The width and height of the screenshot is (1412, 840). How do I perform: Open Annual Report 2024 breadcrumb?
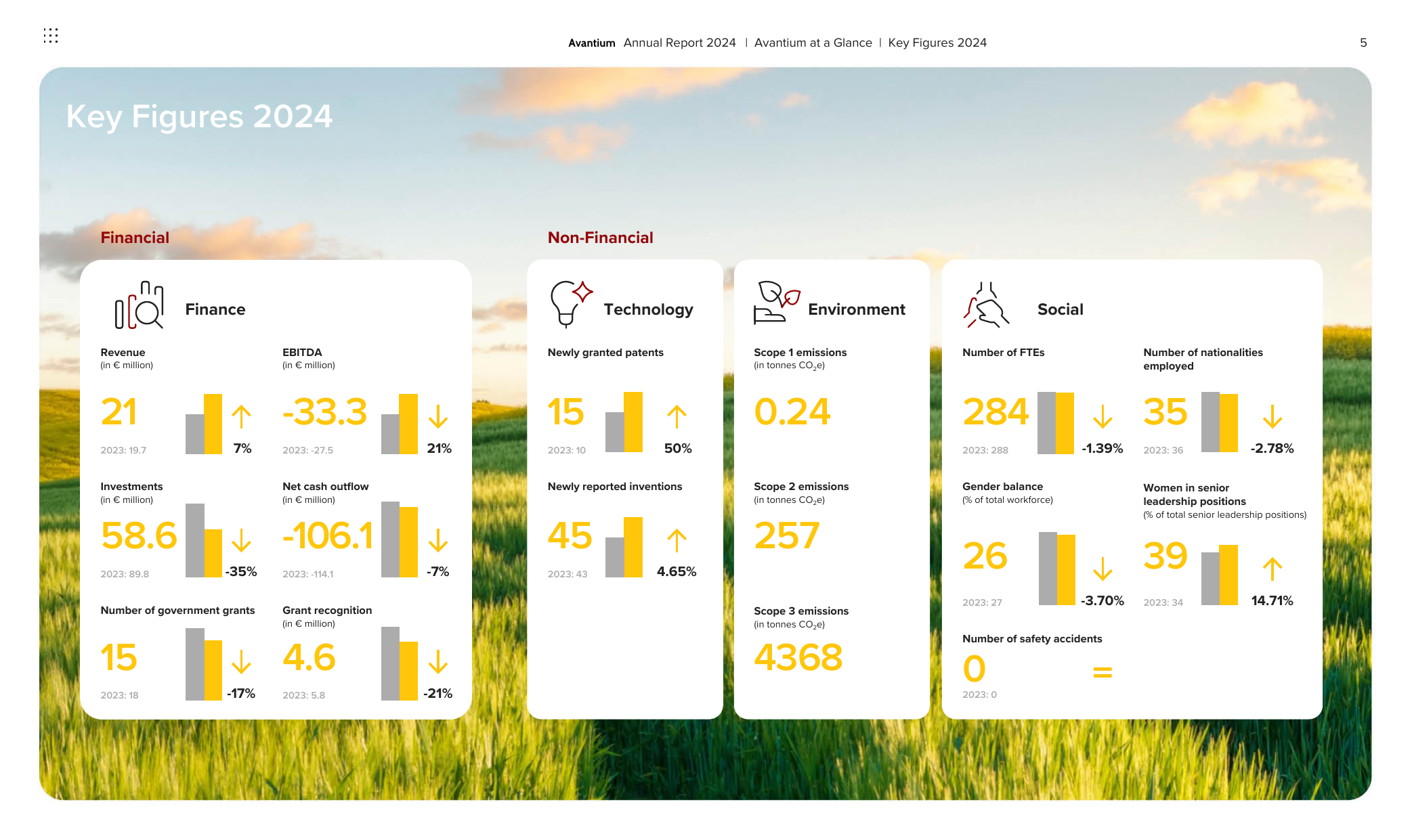(x=679, y=43)
